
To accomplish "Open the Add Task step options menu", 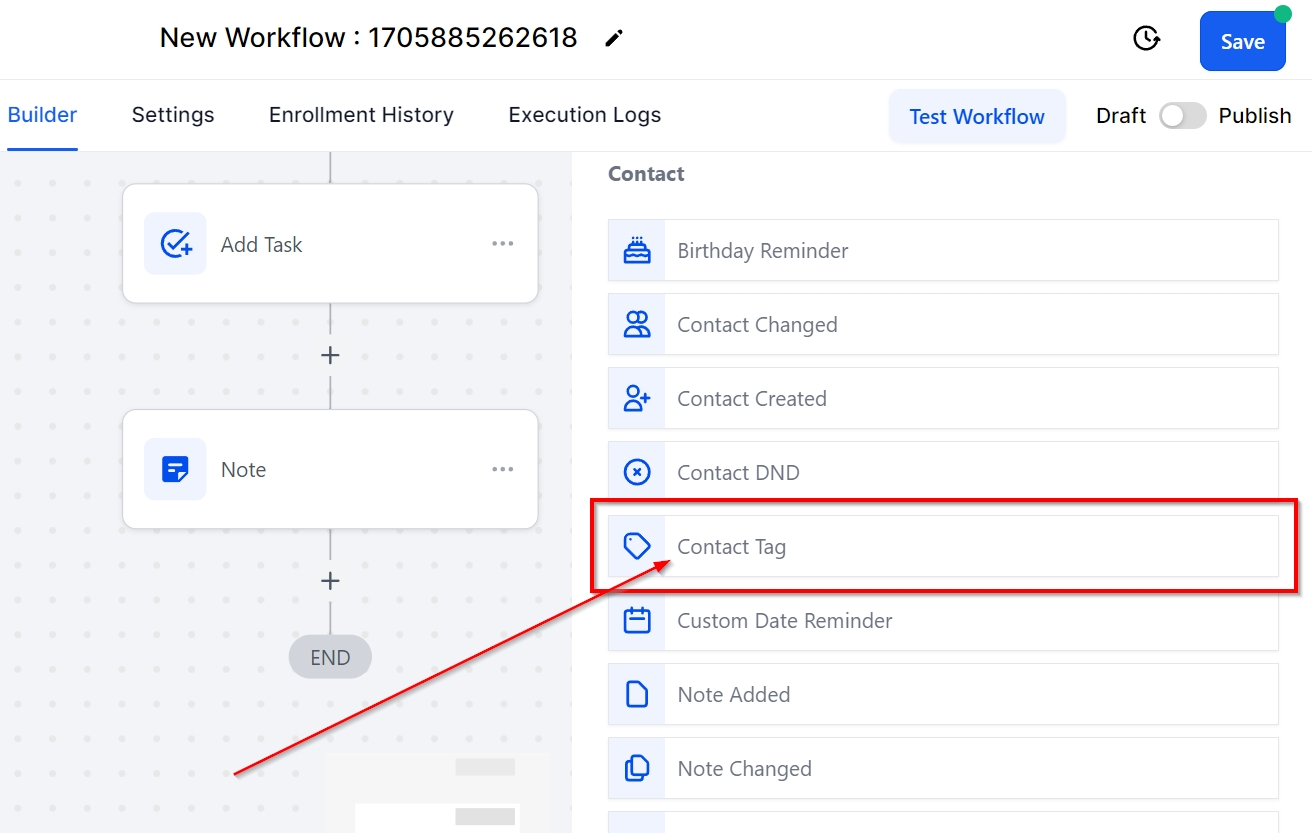I will 503,244.
